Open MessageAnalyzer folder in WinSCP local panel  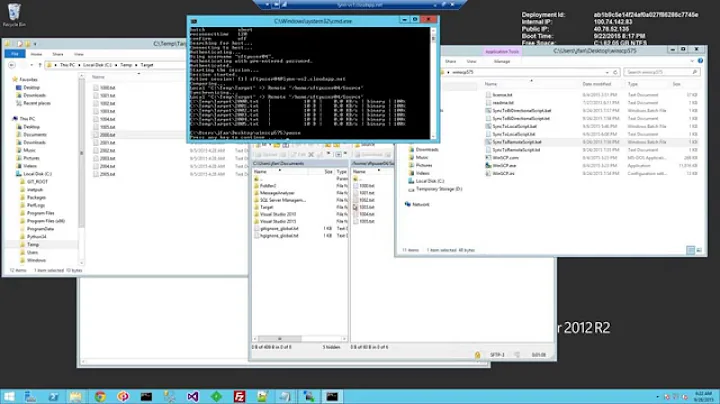(277, 193)
